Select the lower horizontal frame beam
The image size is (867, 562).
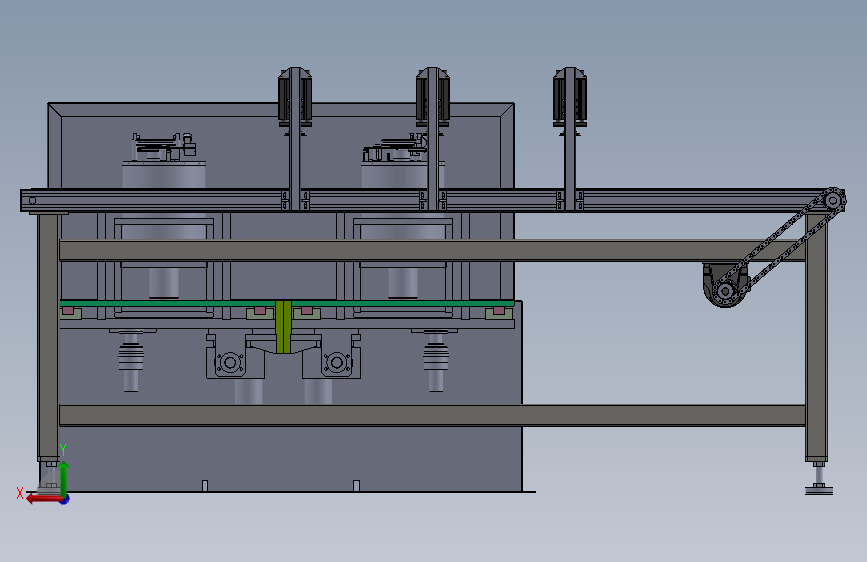point(432,415)
